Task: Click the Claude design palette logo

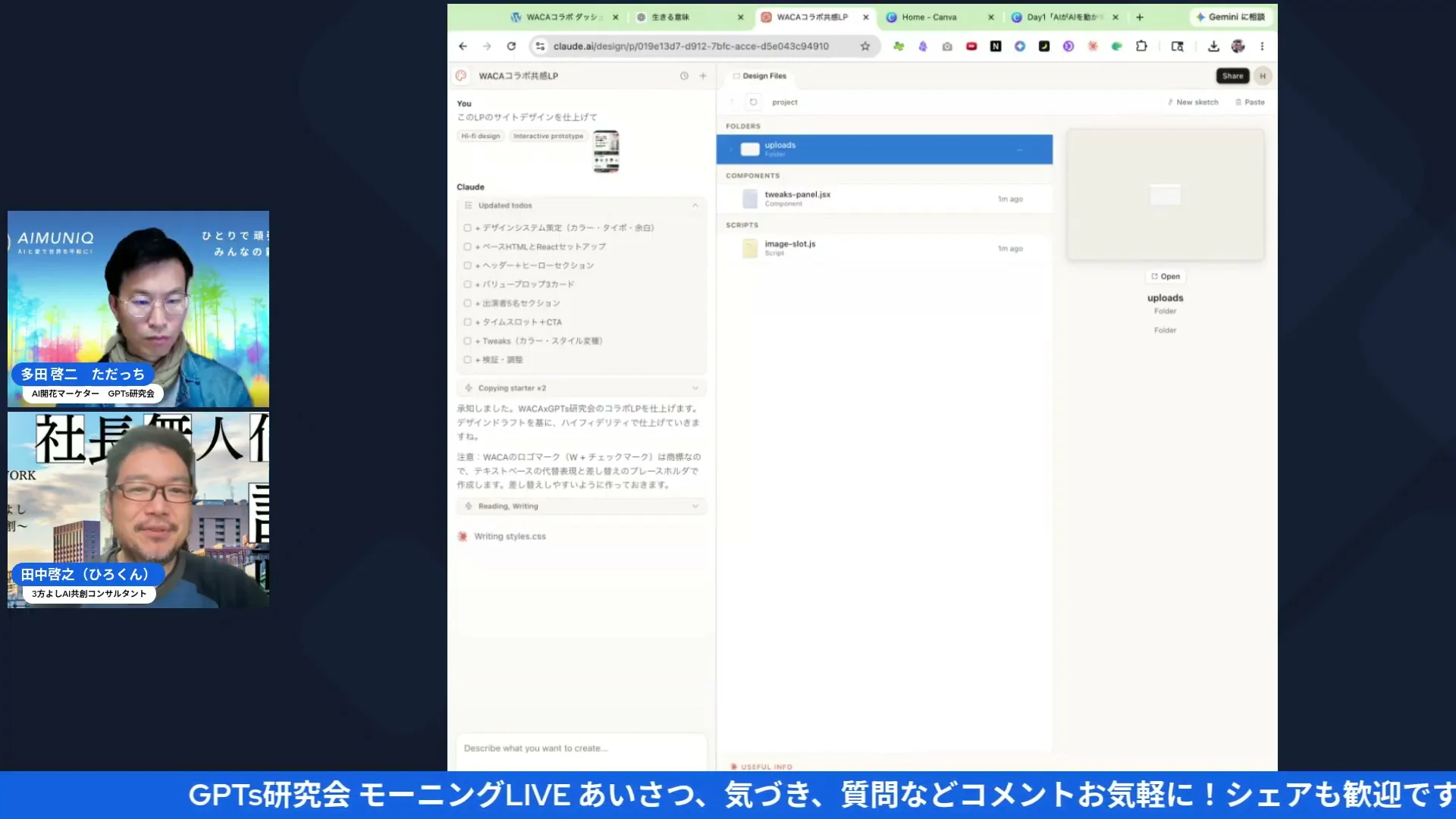Action: 461,76
